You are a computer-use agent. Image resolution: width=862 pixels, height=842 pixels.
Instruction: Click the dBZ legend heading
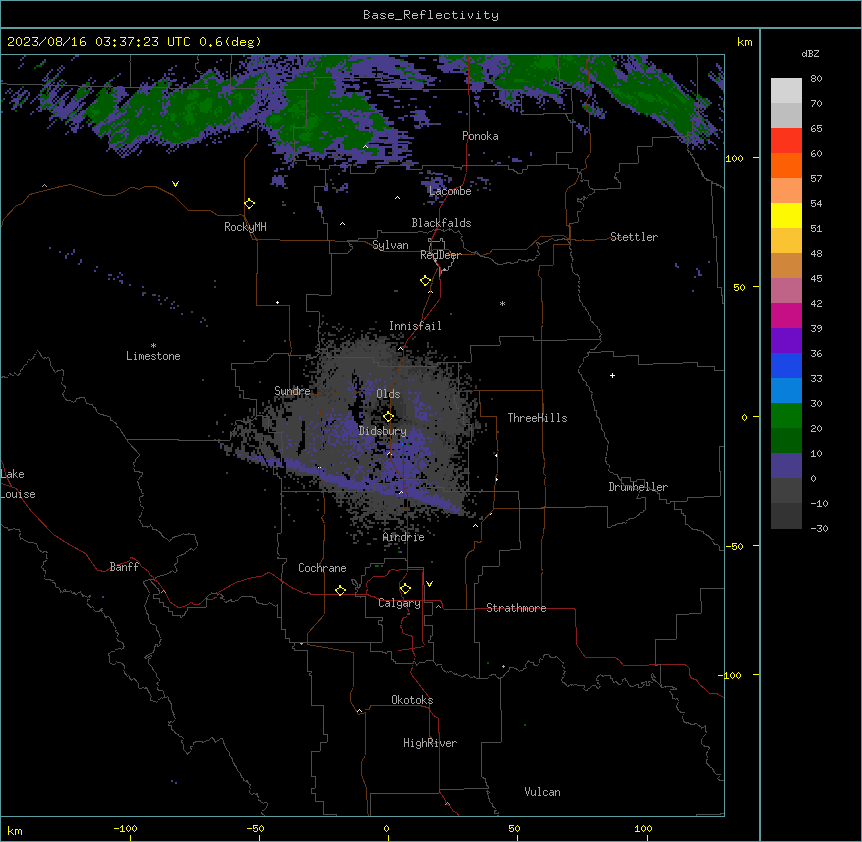(810, 54)
